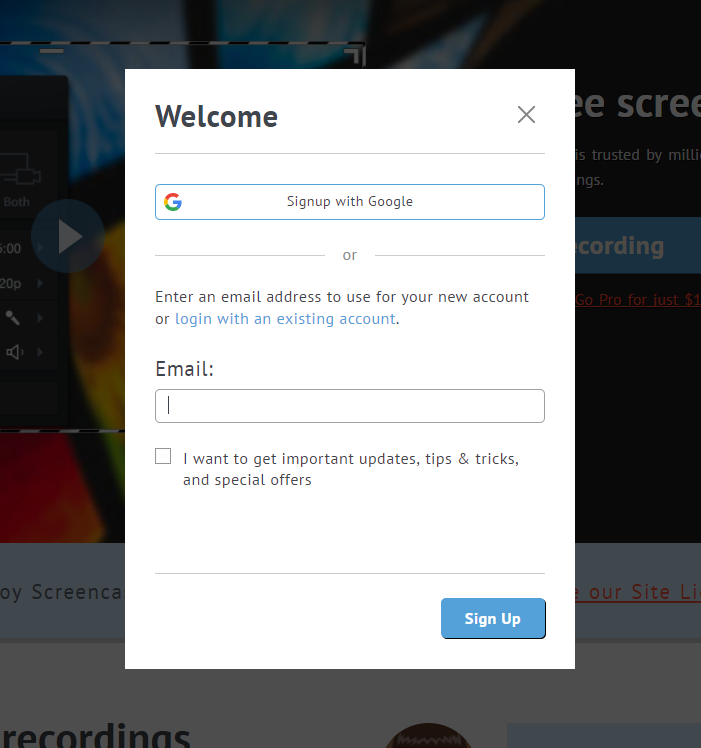
Task: Open the Go Pro pricing link
Action: (637, 299)
